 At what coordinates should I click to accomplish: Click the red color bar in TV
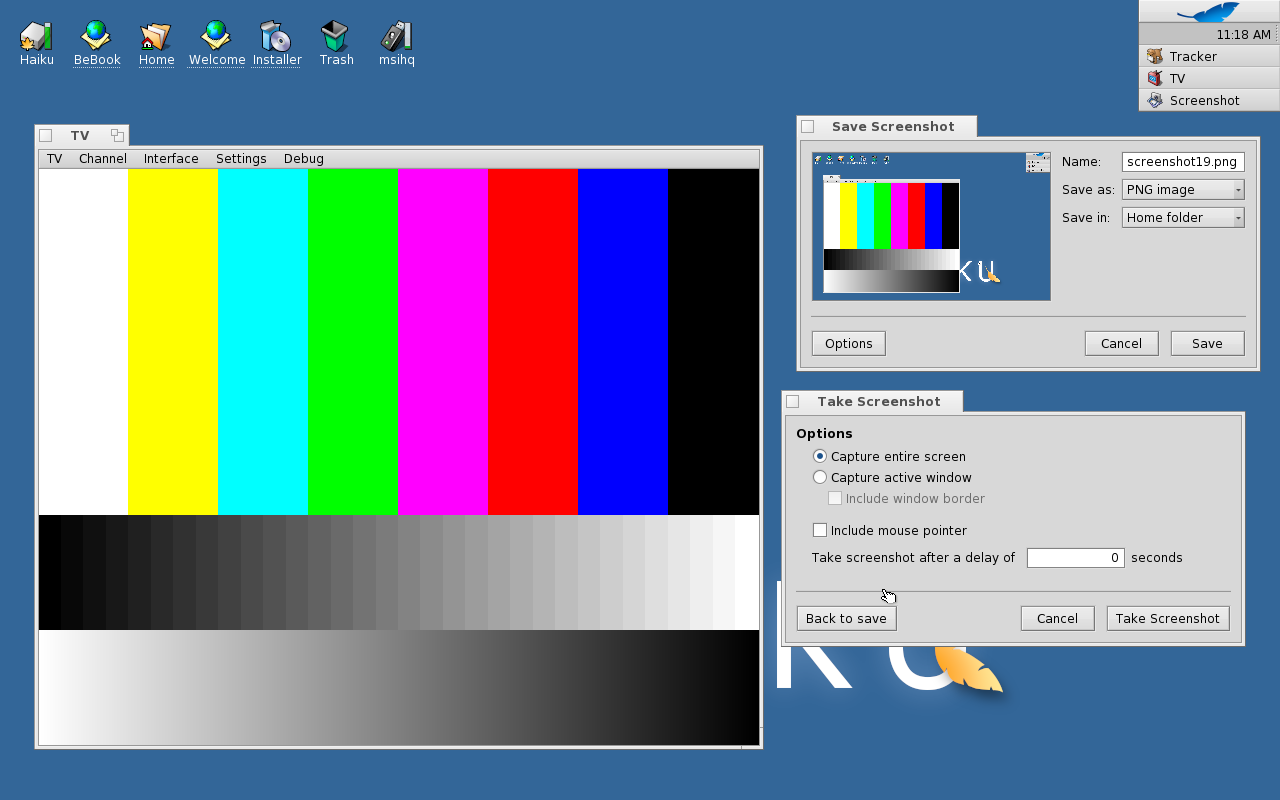532,341
